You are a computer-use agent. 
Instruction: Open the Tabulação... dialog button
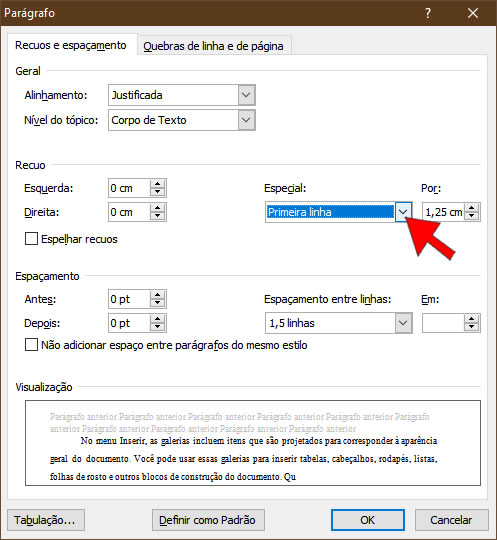(46, 520)
